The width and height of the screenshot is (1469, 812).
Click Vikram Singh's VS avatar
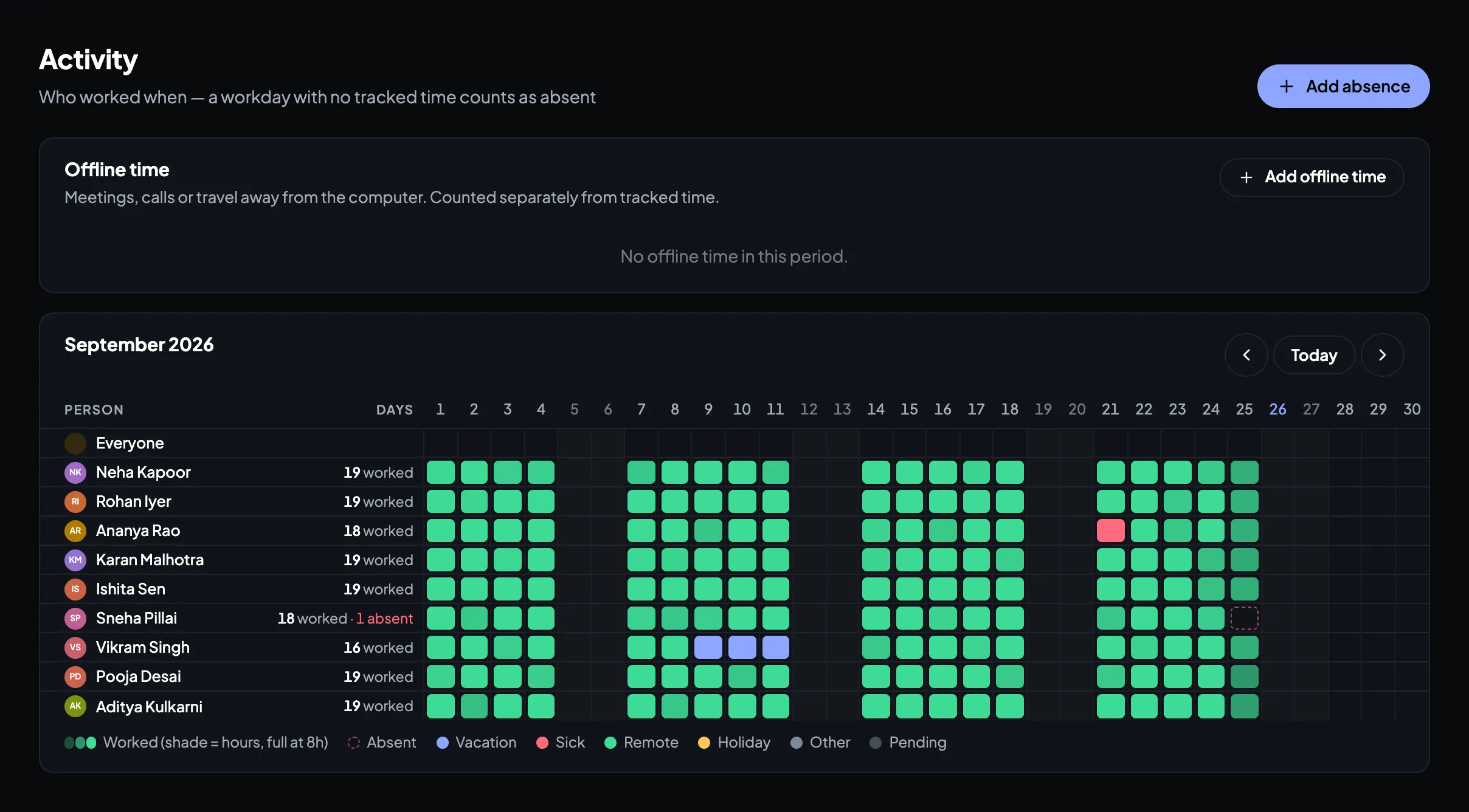click(x=75, y=647)
